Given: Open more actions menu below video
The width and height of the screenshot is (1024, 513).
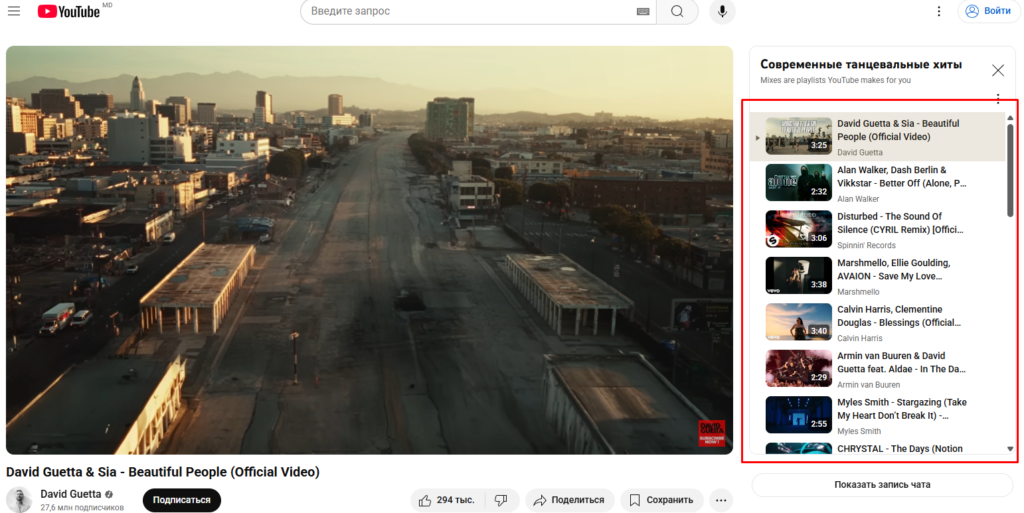Looking at the screenshot, I should coord(720,500).
